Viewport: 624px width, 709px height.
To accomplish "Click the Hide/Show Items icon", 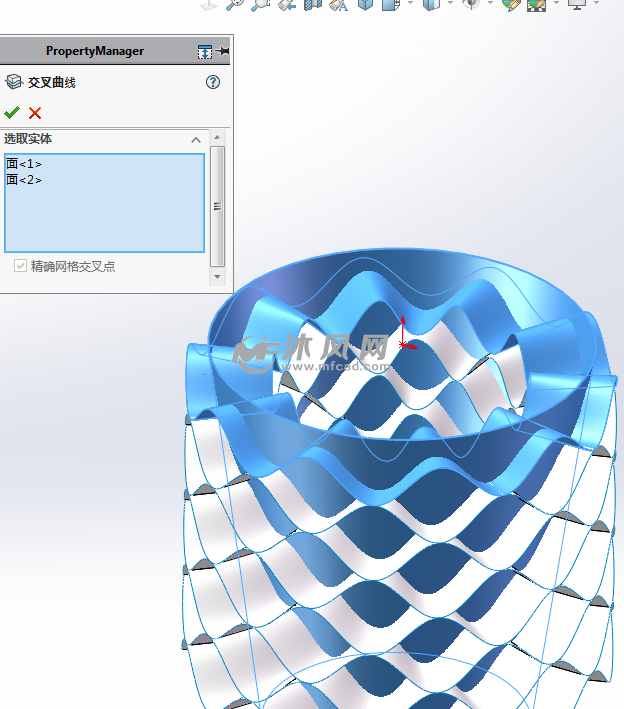I will [472, 5].
